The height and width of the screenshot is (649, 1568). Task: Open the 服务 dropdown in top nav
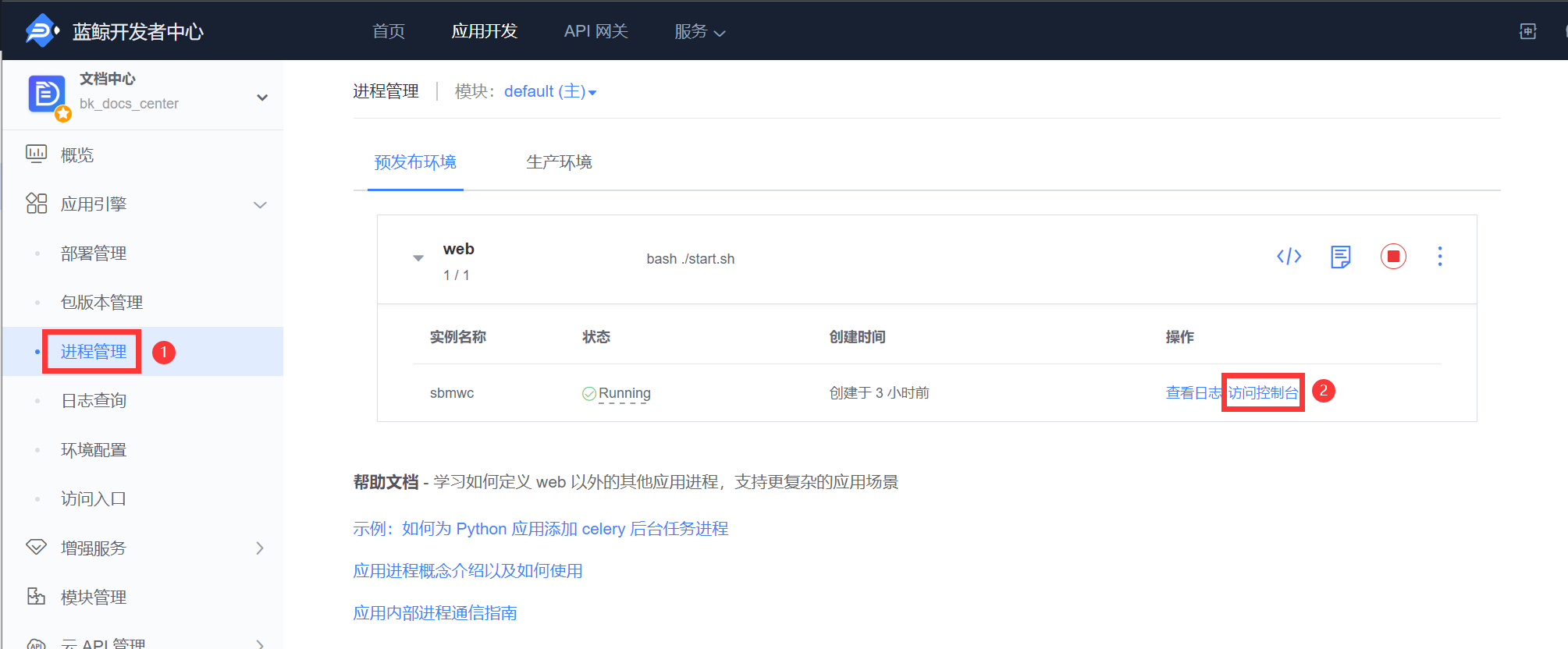(700, 31)
